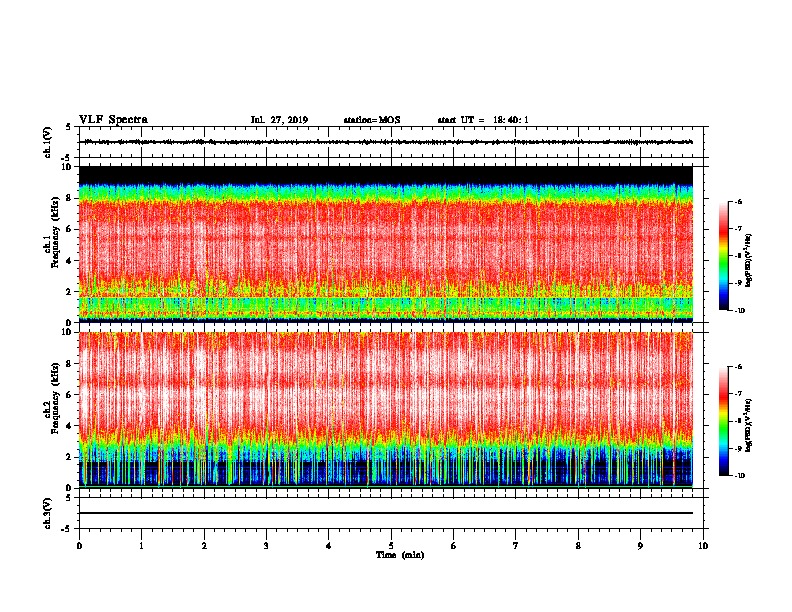Click the ch.1 color bar units label
Image resolution: width=792 pixels, height=612 pixels.
tap(749, 261)
